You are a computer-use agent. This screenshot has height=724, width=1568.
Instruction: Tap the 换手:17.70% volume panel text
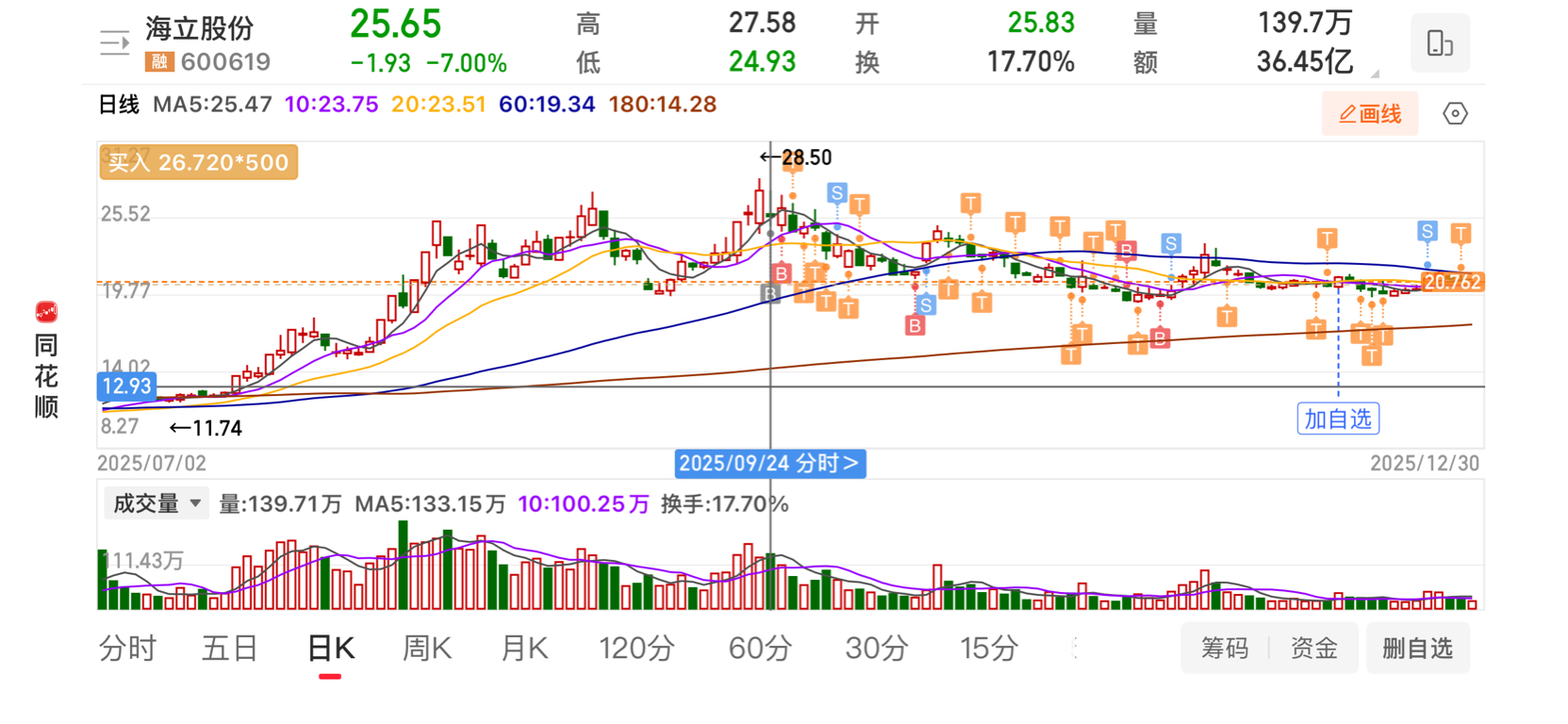pyautogui.click(x=724, y=504)
